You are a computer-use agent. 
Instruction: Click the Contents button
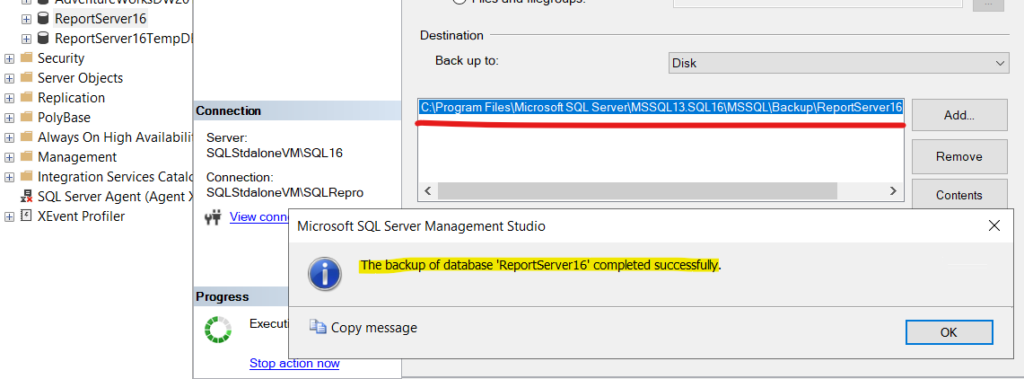(x=959, y=195)
